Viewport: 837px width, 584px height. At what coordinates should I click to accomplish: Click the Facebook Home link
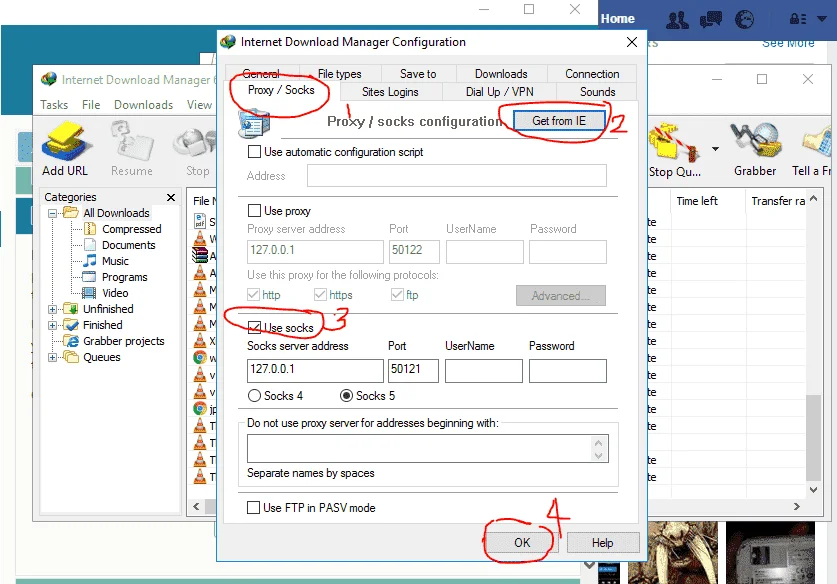(x=618, y=19)
